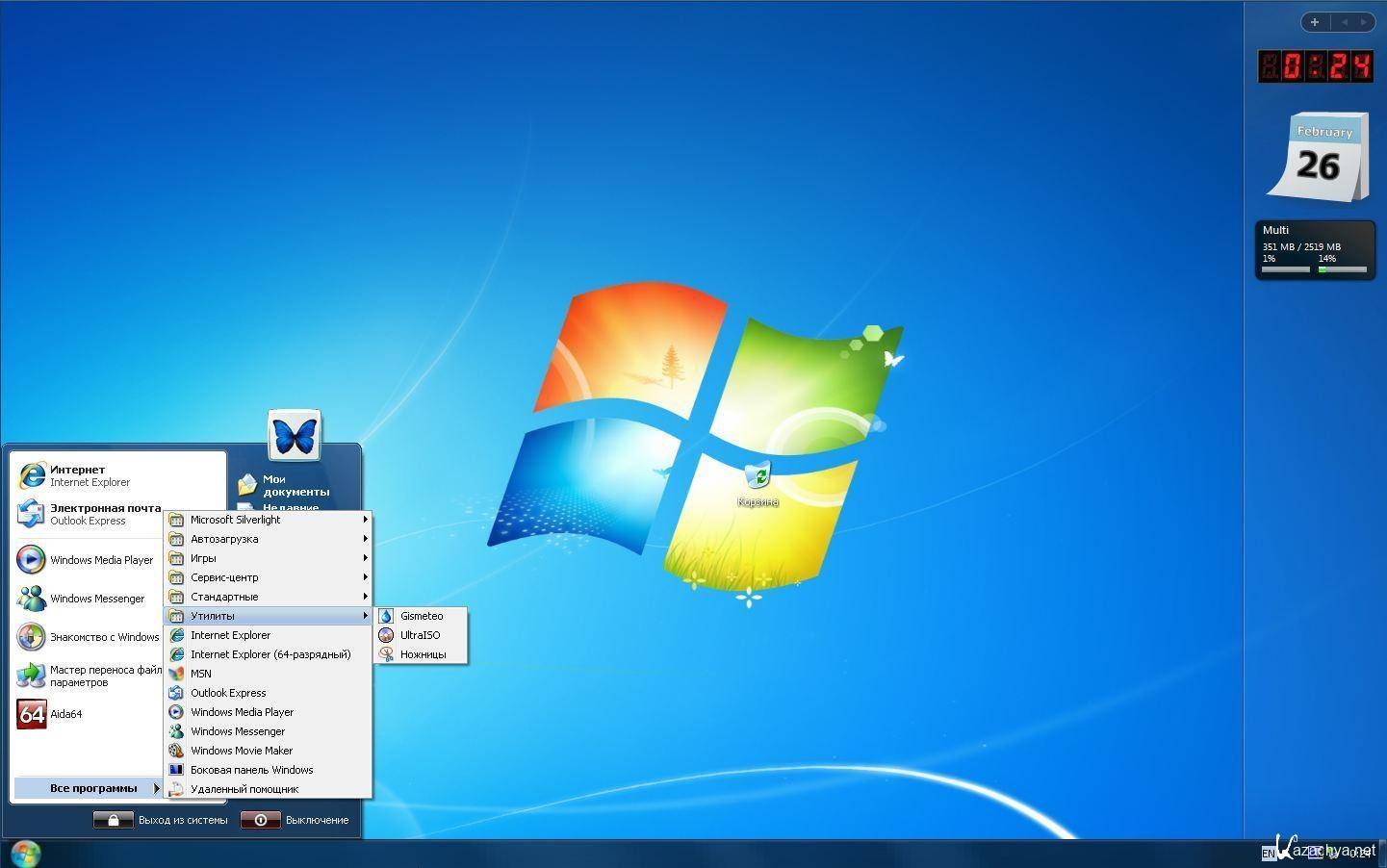
Task: Open Outlook Express in the programs list
Action: point(269,693)
